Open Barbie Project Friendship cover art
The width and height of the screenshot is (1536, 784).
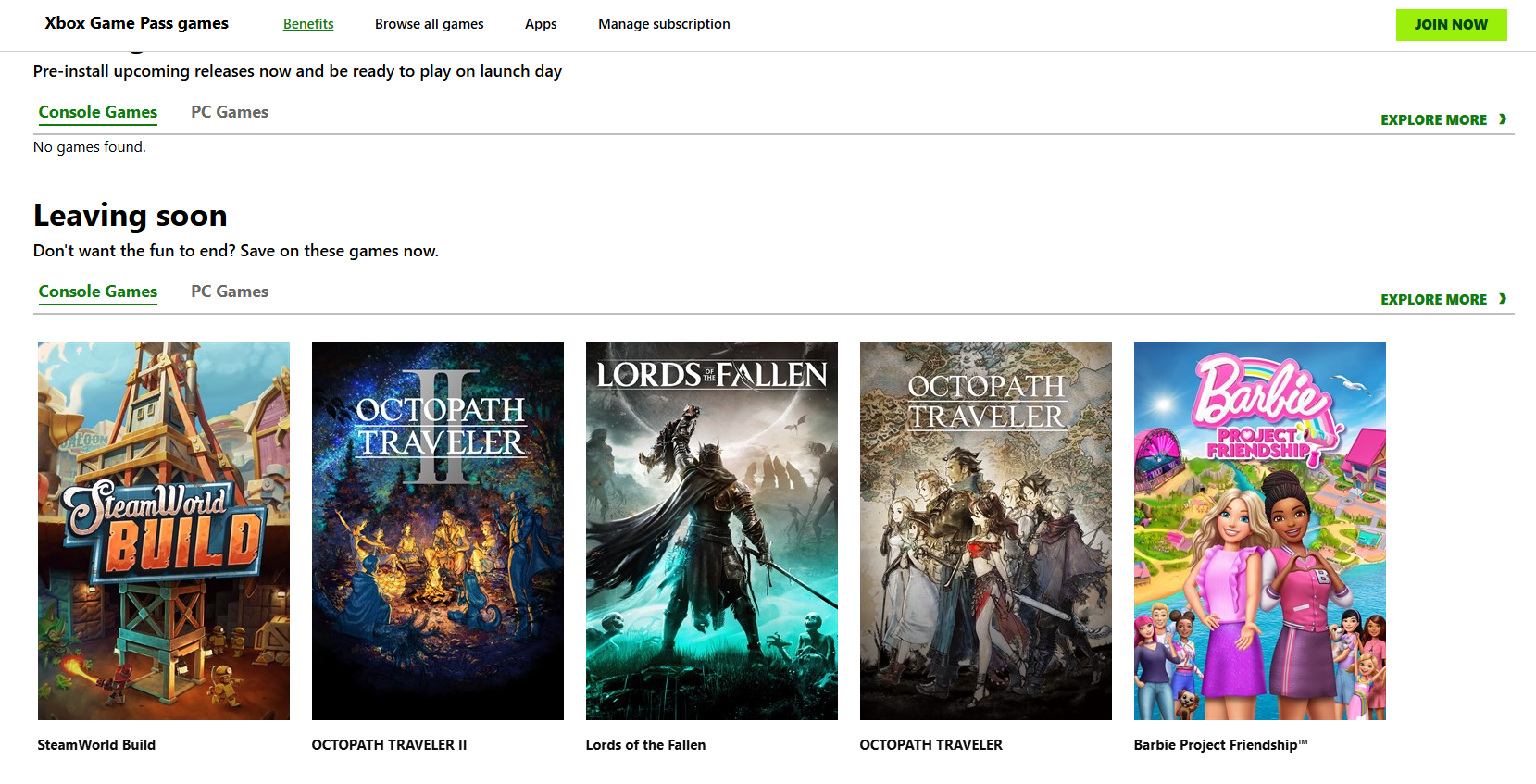click(1260, 530)
